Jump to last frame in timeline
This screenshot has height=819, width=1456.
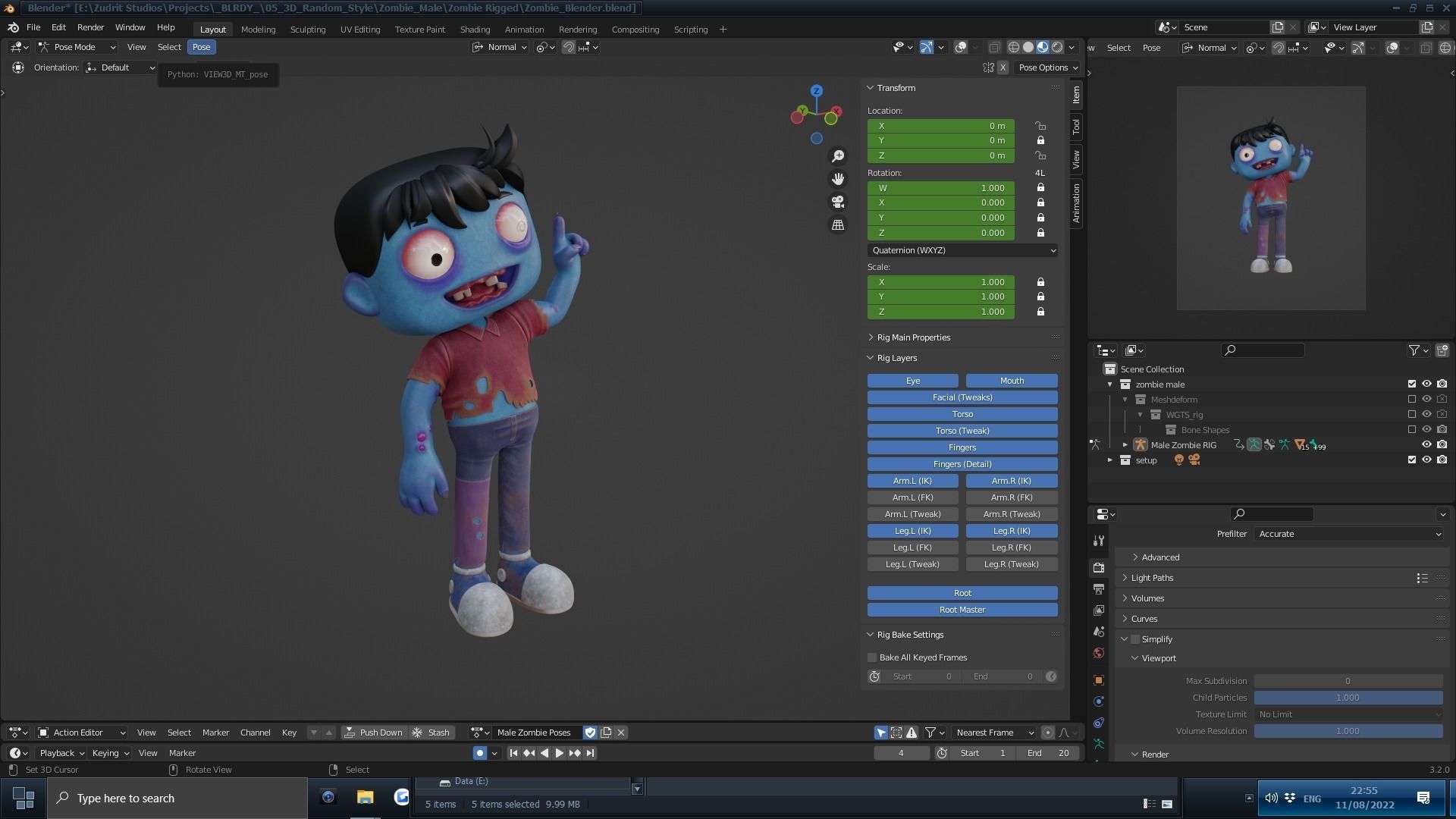[x=591, y=753]
